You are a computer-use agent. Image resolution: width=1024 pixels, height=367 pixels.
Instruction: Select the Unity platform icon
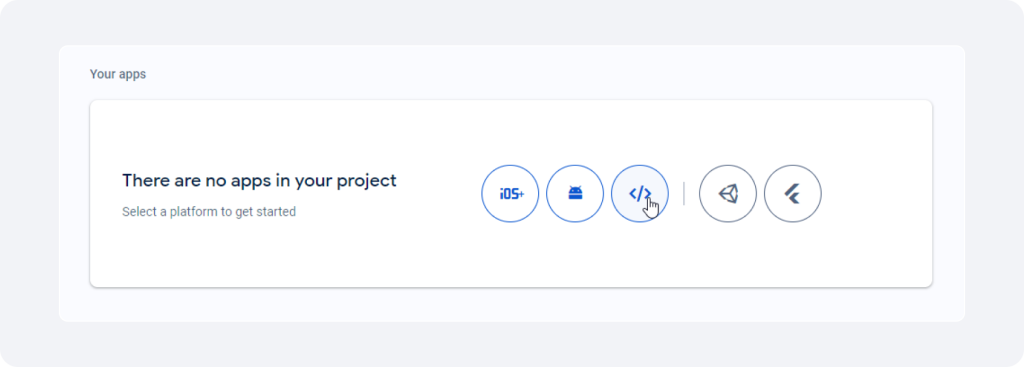728,194
